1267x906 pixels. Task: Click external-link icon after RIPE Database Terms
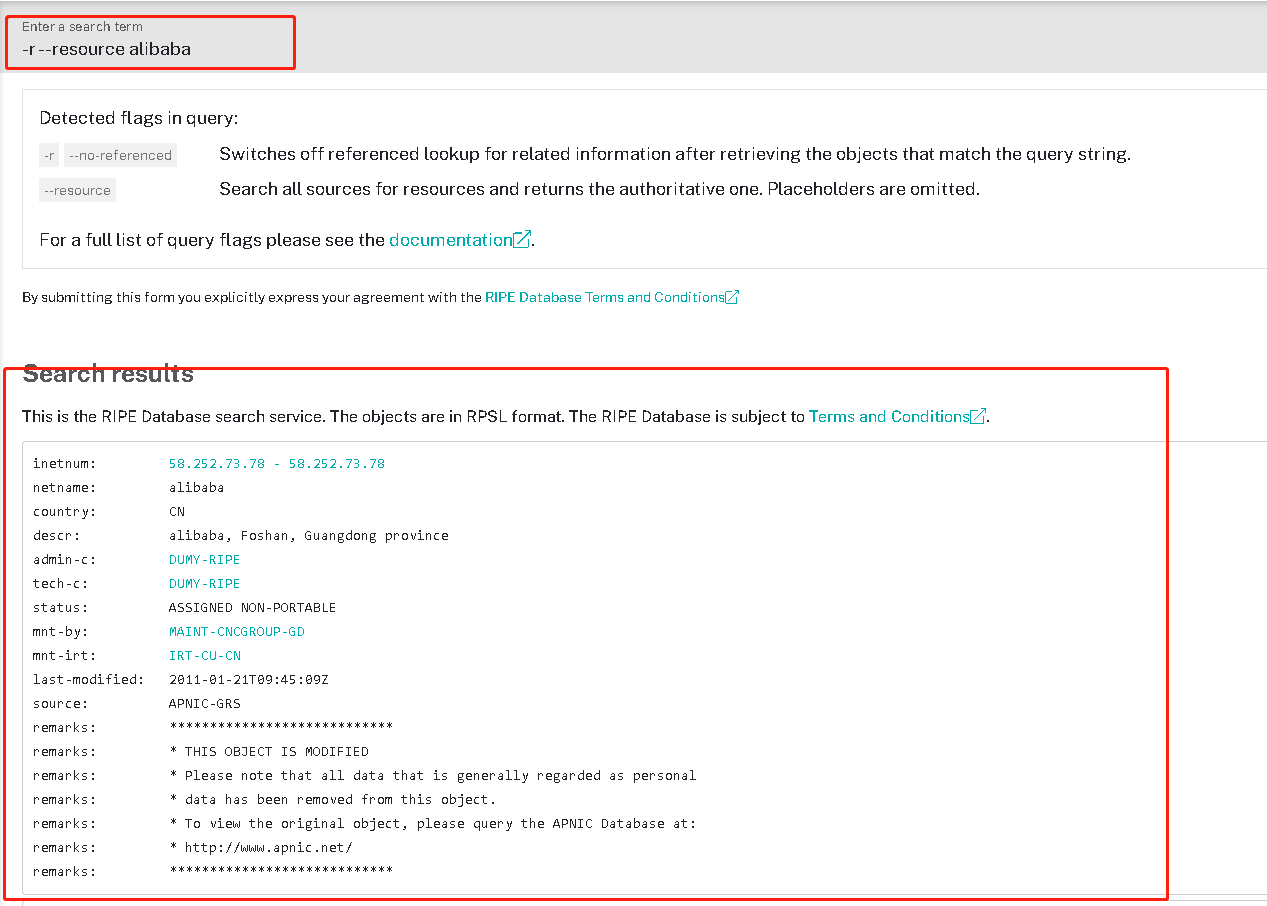pos(732,297)
